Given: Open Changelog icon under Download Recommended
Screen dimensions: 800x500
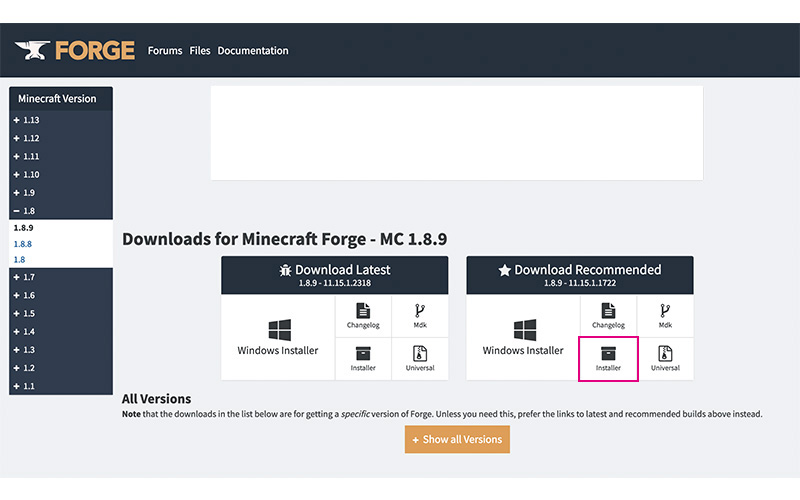Looking at the screenshot, I should (x=608, y=316).
